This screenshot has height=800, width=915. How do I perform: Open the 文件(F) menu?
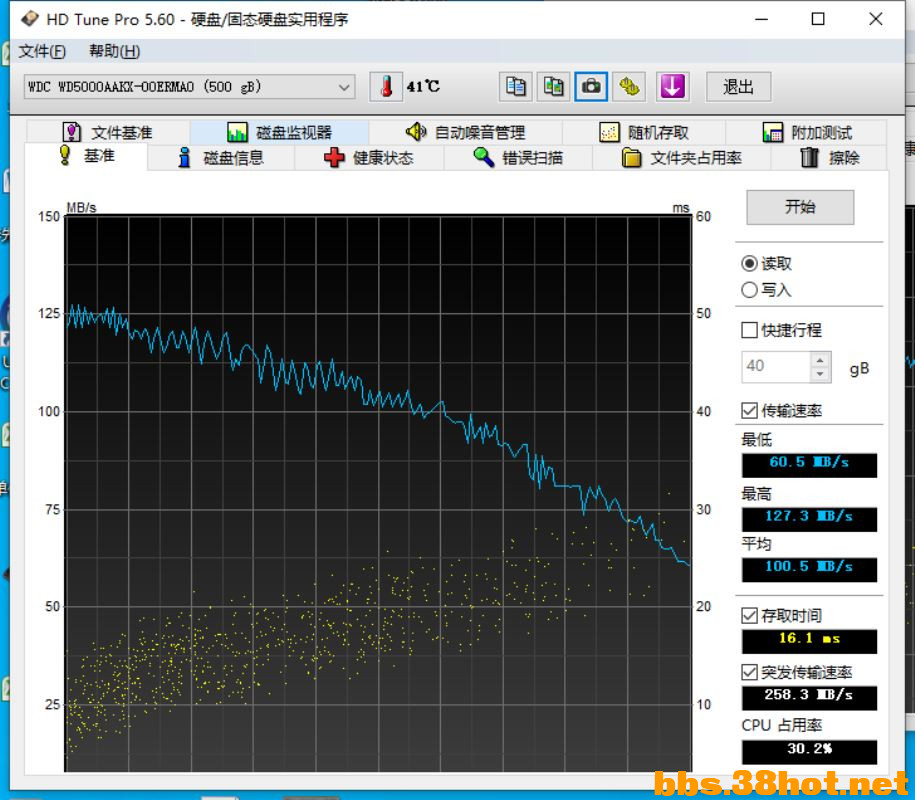[x=42, y=51]
